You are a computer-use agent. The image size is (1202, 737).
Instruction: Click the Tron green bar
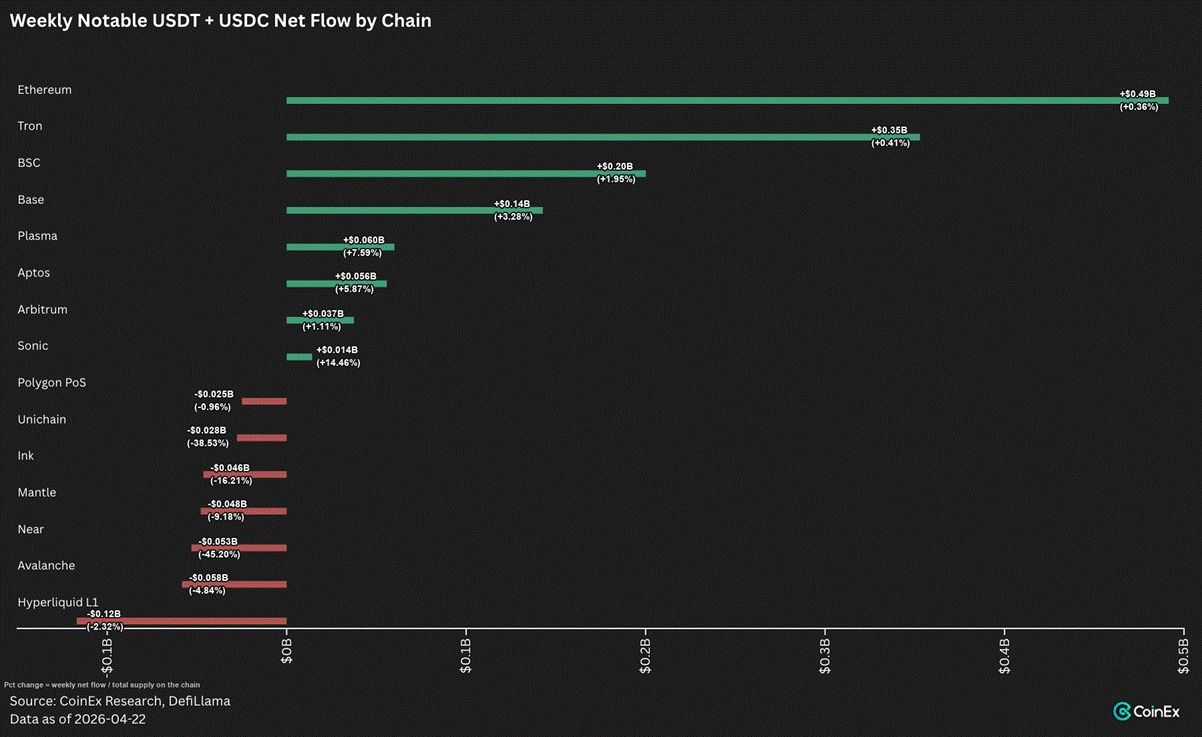point(603,137)
